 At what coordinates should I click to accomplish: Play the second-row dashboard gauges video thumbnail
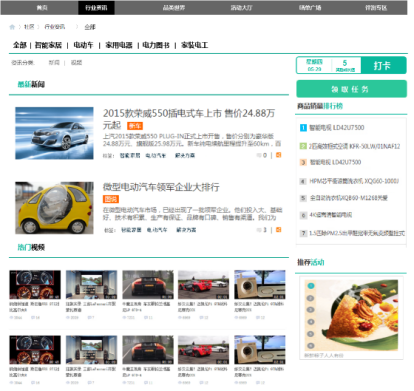click(35, 350)
